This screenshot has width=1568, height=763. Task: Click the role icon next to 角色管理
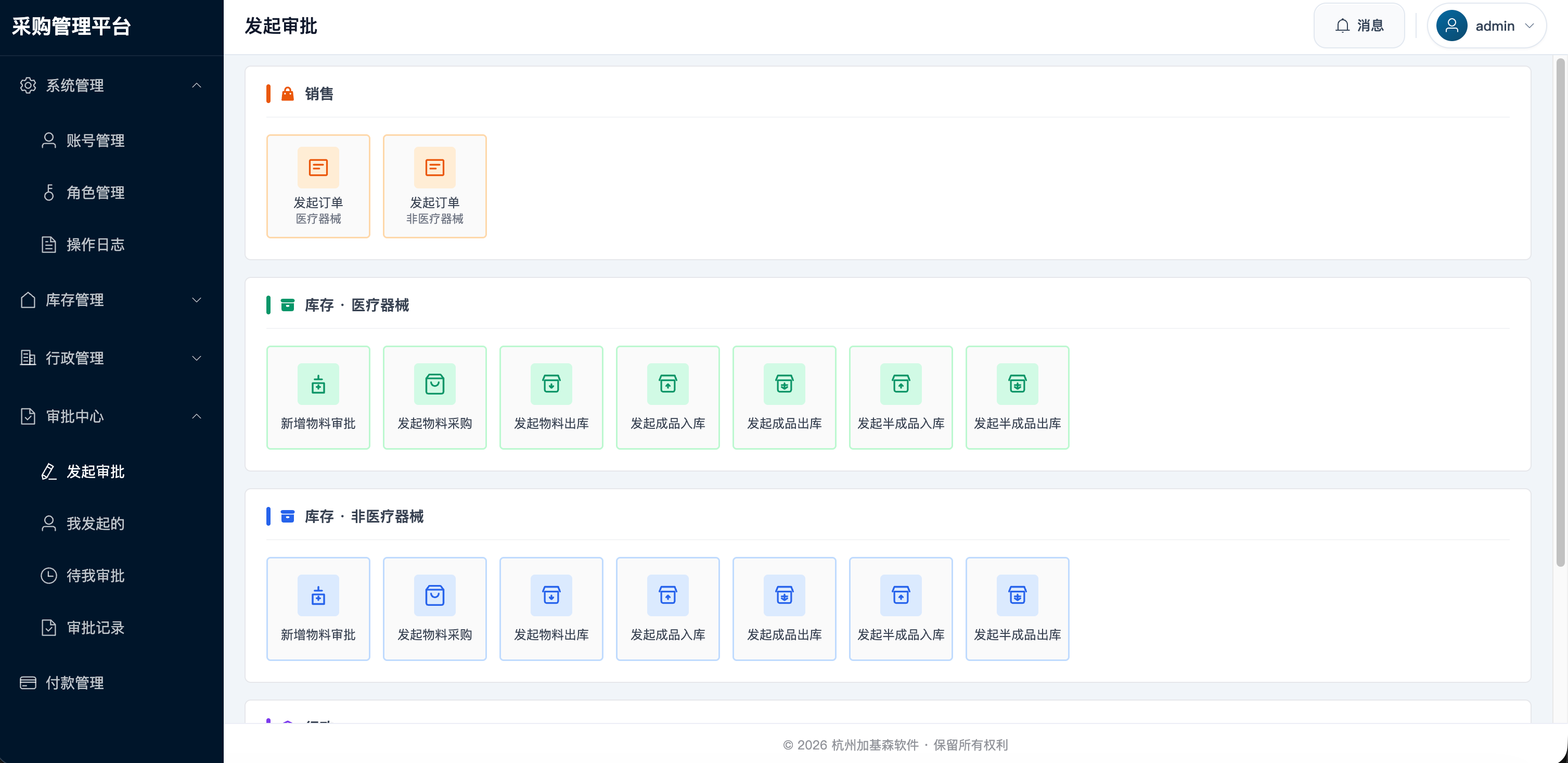pyautogui.click(x=49, y=193)
